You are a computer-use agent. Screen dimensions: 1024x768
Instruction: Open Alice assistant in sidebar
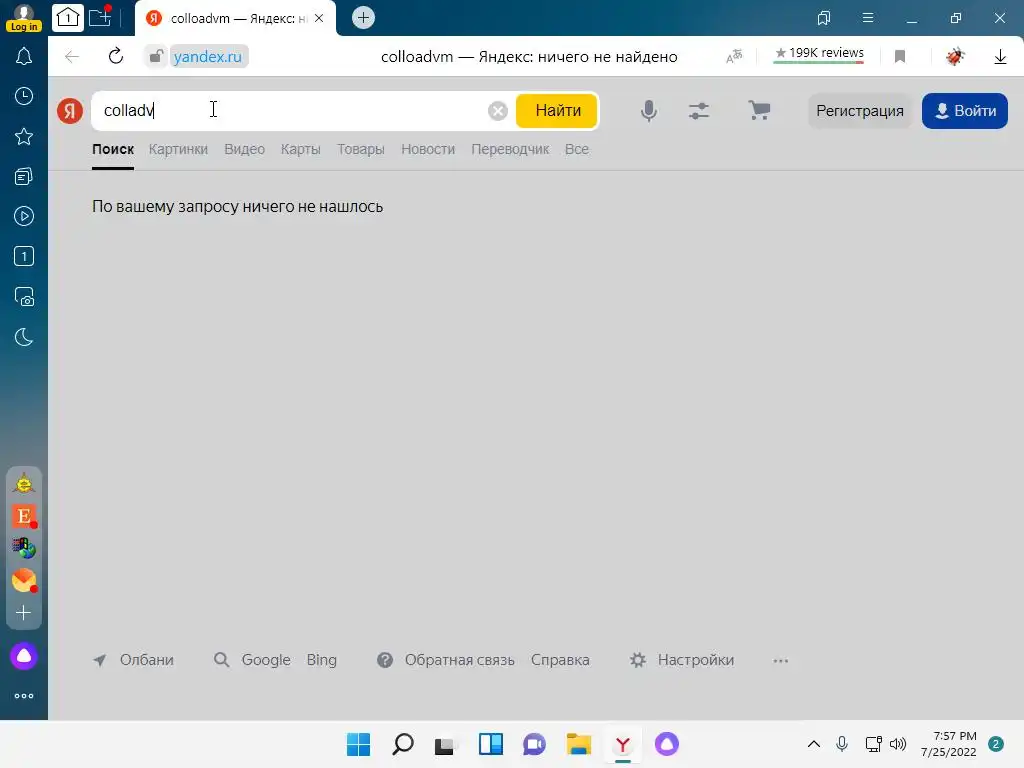coord(24,656)
